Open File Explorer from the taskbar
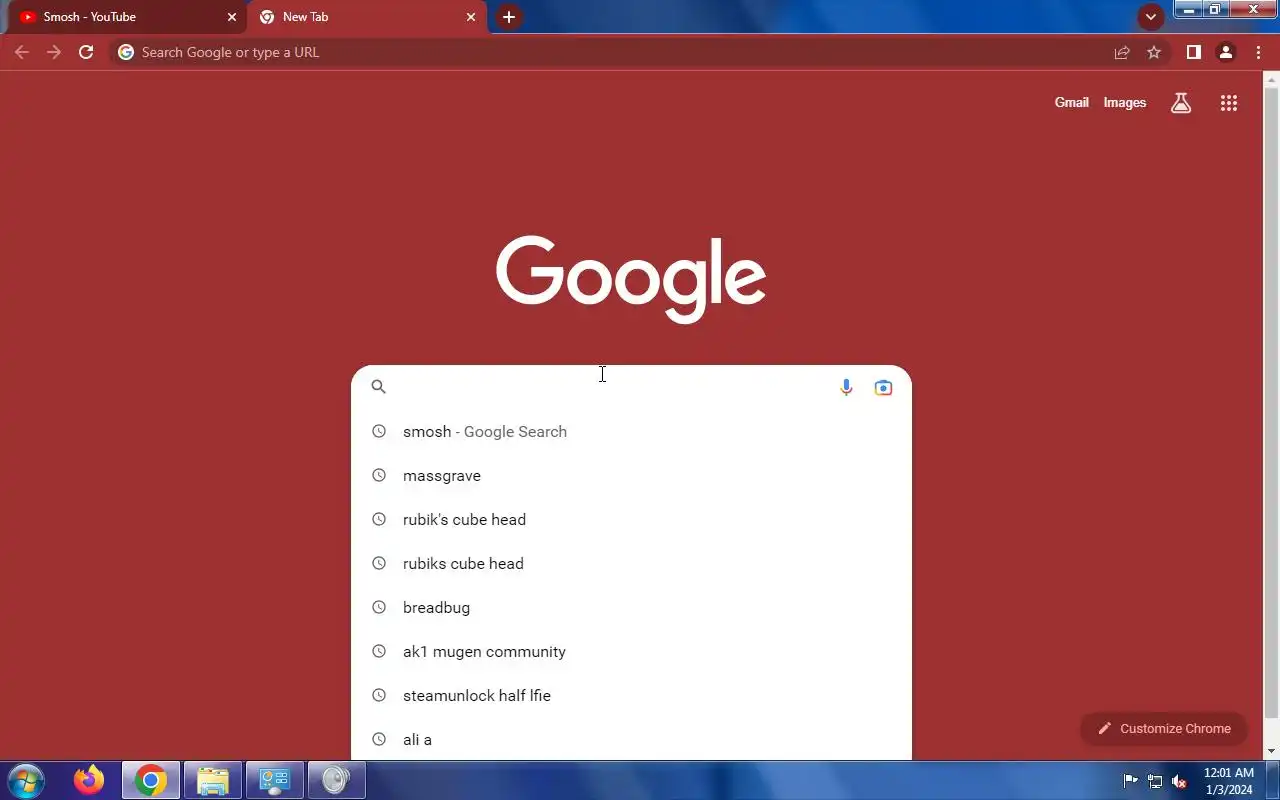The width and height of the screenshot is (1280, 800). tap(213, 780)
